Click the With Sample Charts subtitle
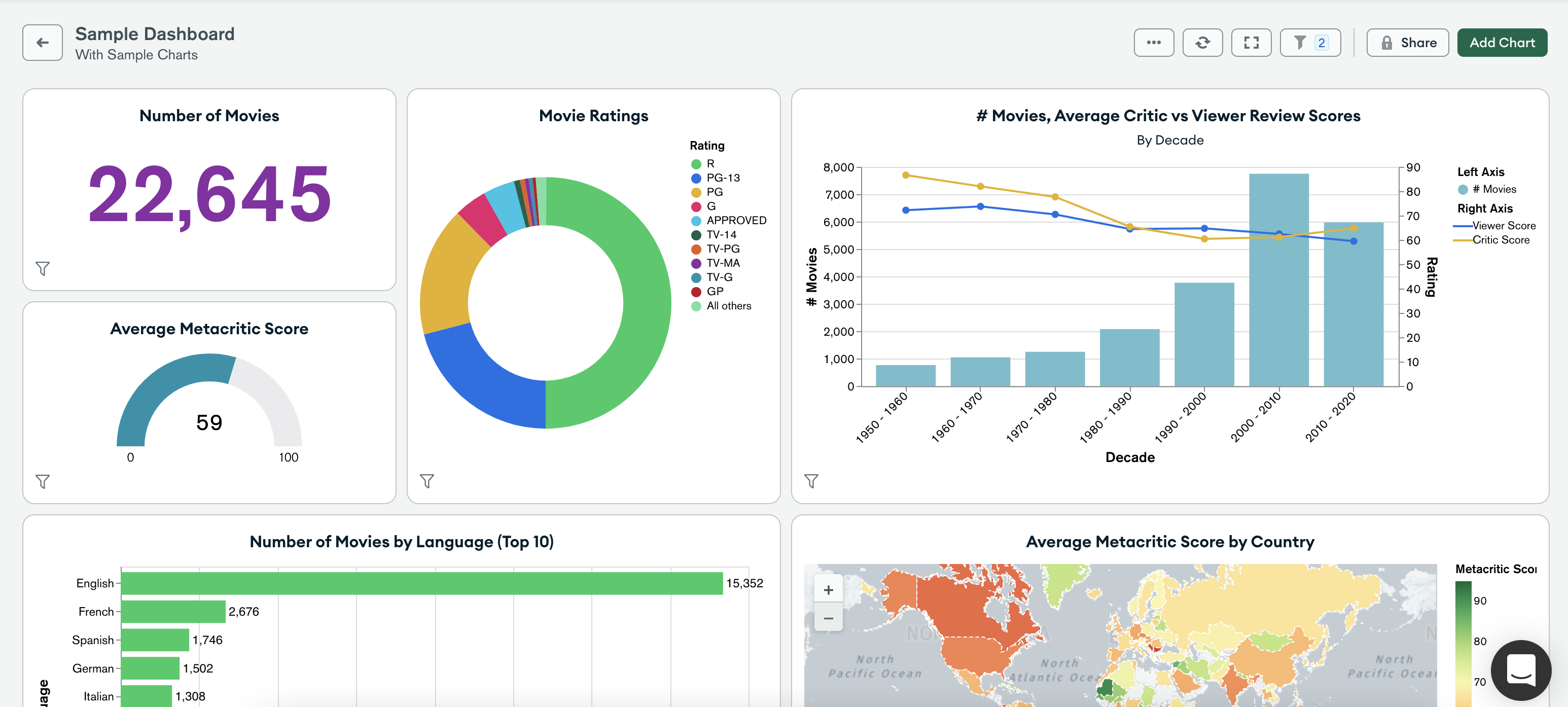The width and height of the screenshot is (1568, 707). point(136,54)
